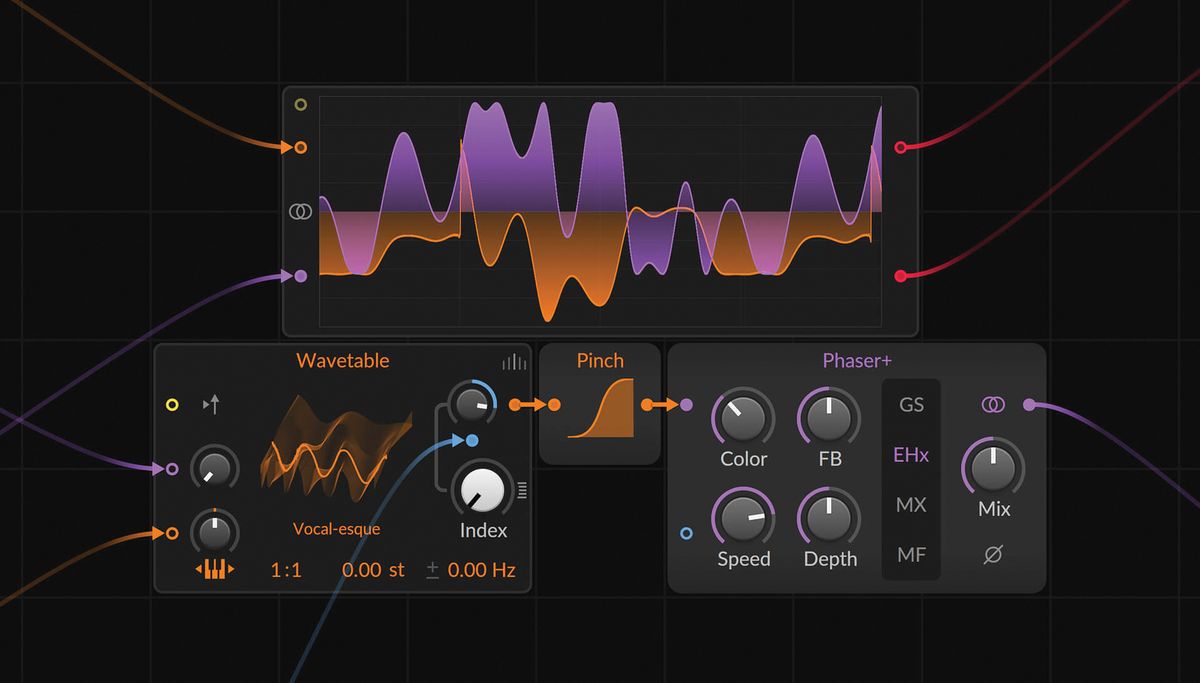This screenshot has width=1200, height=683.
Task: Click the stereo pair icon on Phaser+
Action: [x=992, y=405]
